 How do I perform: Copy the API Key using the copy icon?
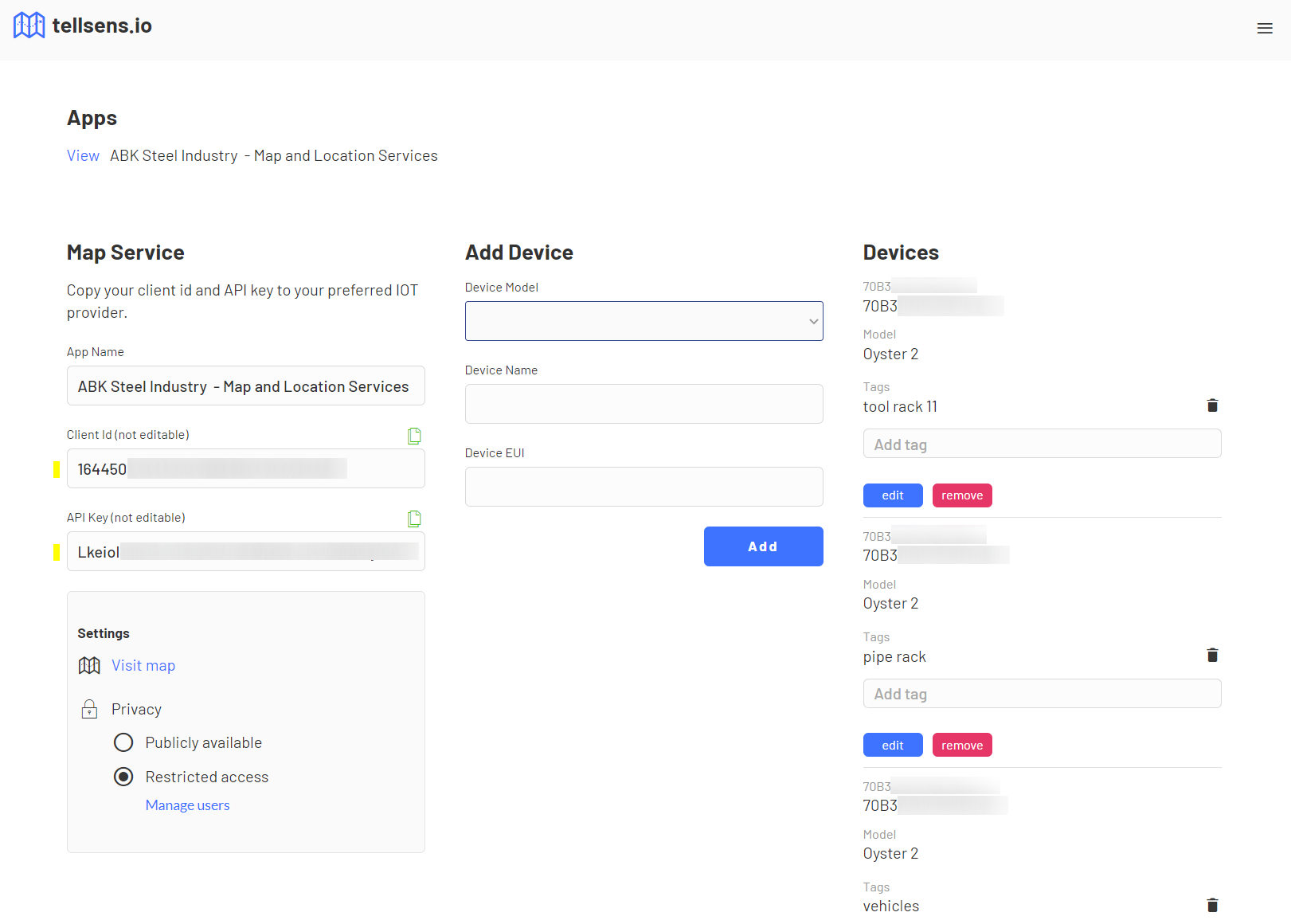point(413,519)
